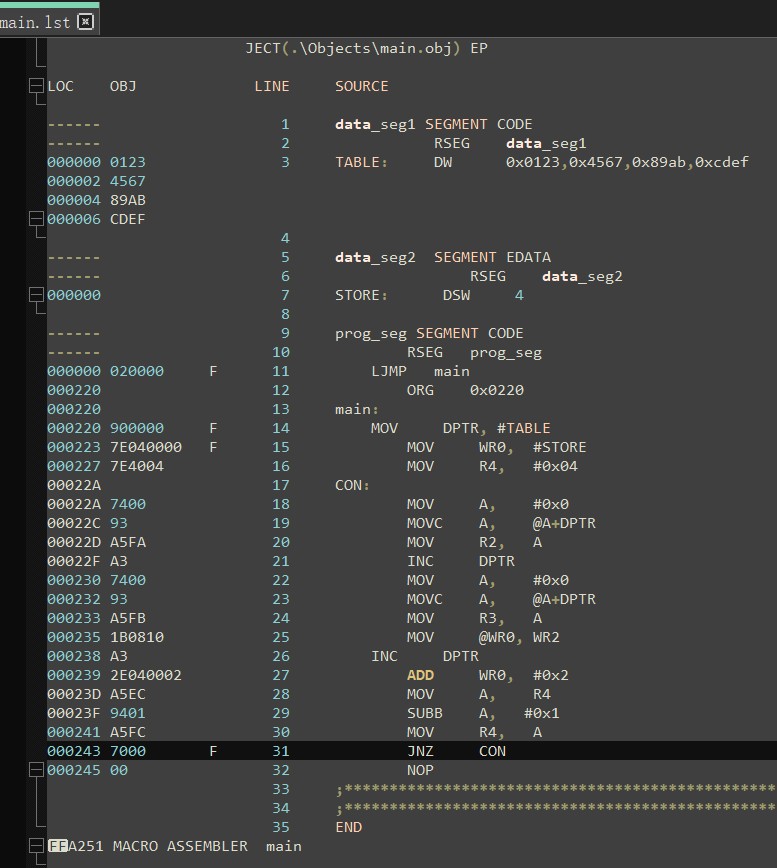Click the highlighted ADD instruction on line 27
Screen dimensions: 777x868
420,675
